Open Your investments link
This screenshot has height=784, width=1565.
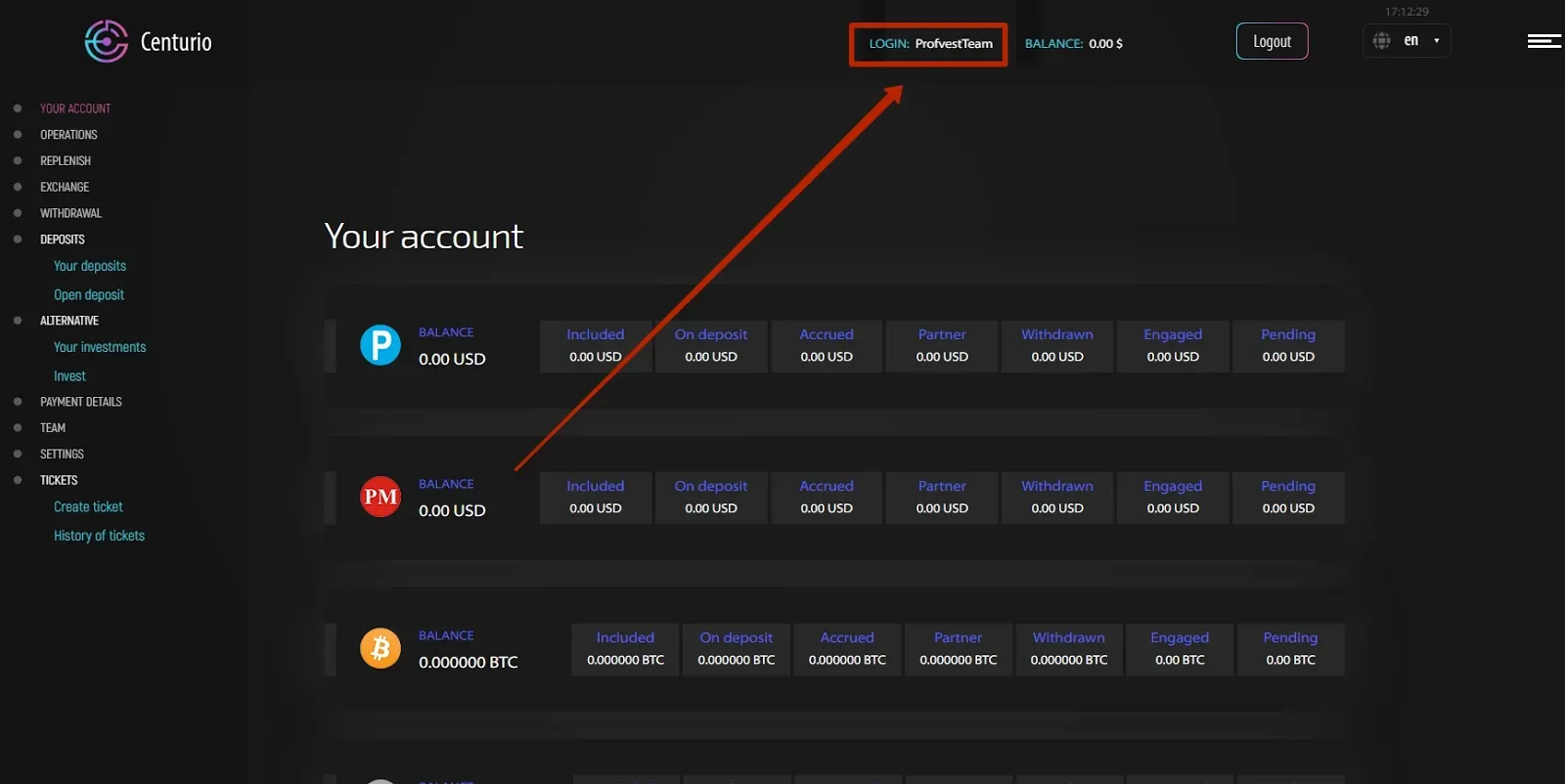[100, 347]
